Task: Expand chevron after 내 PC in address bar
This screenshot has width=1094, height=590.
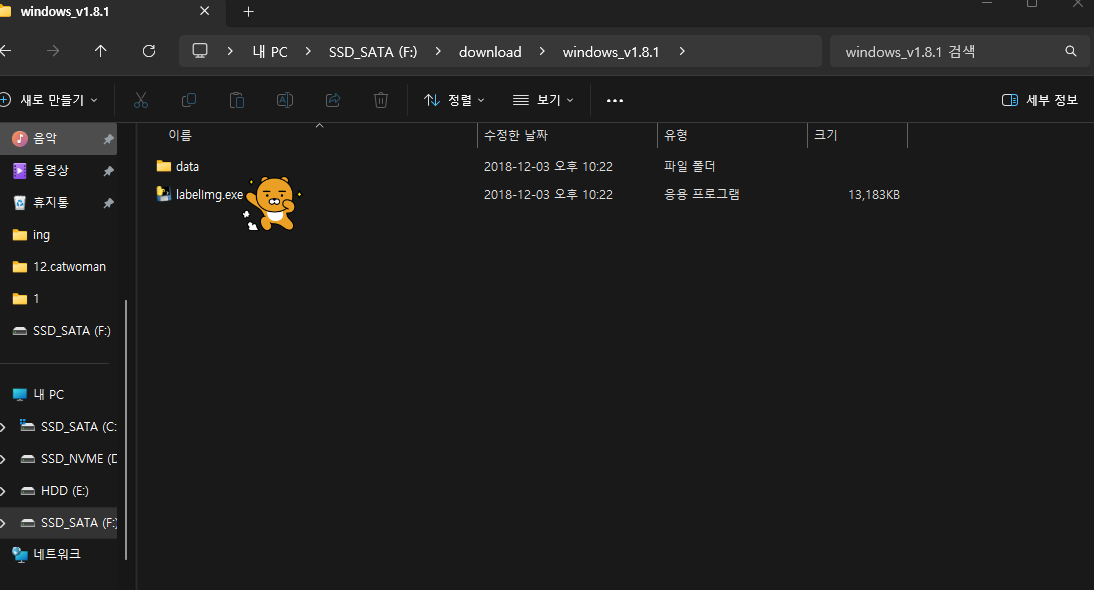Action: point(308,51)
